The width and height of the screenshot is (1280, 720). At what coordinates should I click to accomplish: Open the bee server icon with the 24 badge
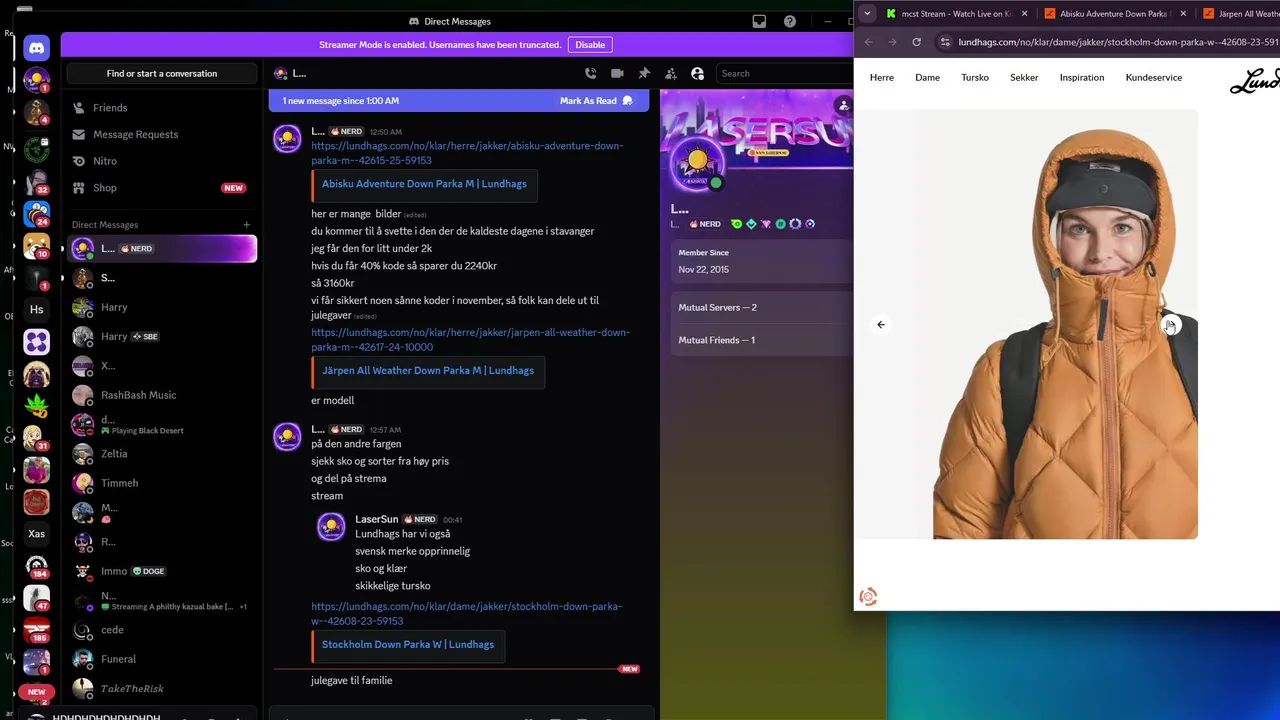(x=37, y=214)
